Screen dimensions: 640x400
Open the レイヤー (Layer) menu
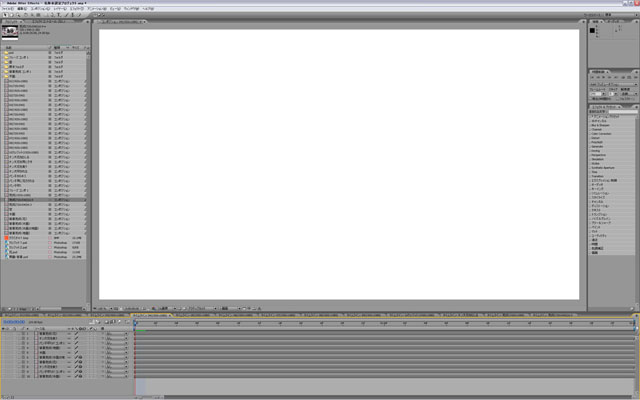coord(60,9)
